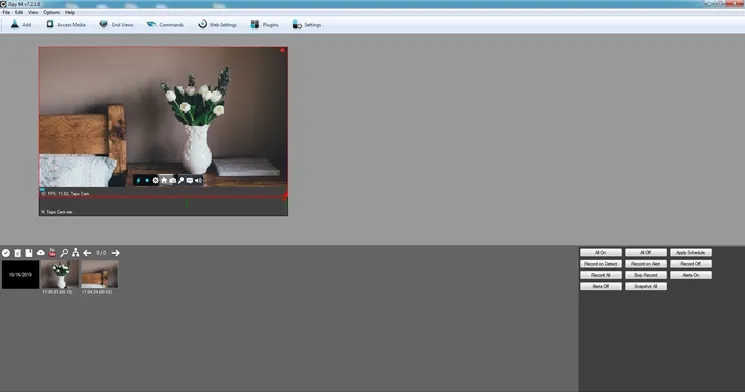Open Web Settings in the toolbar
Screen dimensions: 745x392
[217, 24]
